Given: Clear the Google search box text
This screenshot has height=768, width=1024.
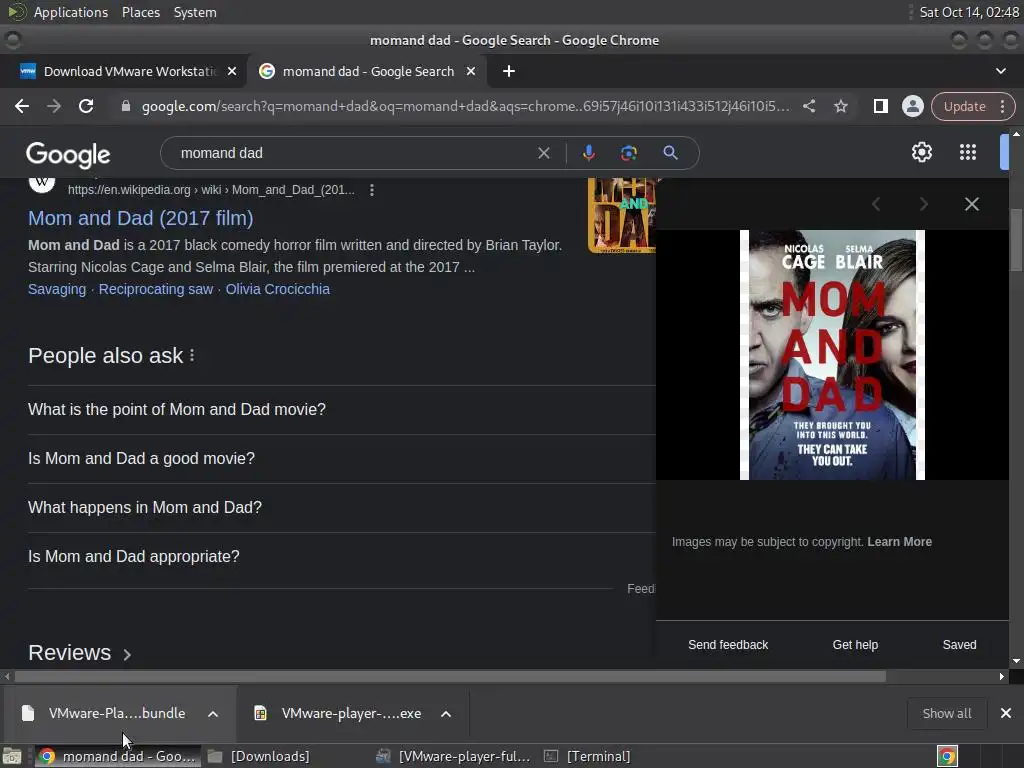Looking at the screenshot, I should click(543, 153).
